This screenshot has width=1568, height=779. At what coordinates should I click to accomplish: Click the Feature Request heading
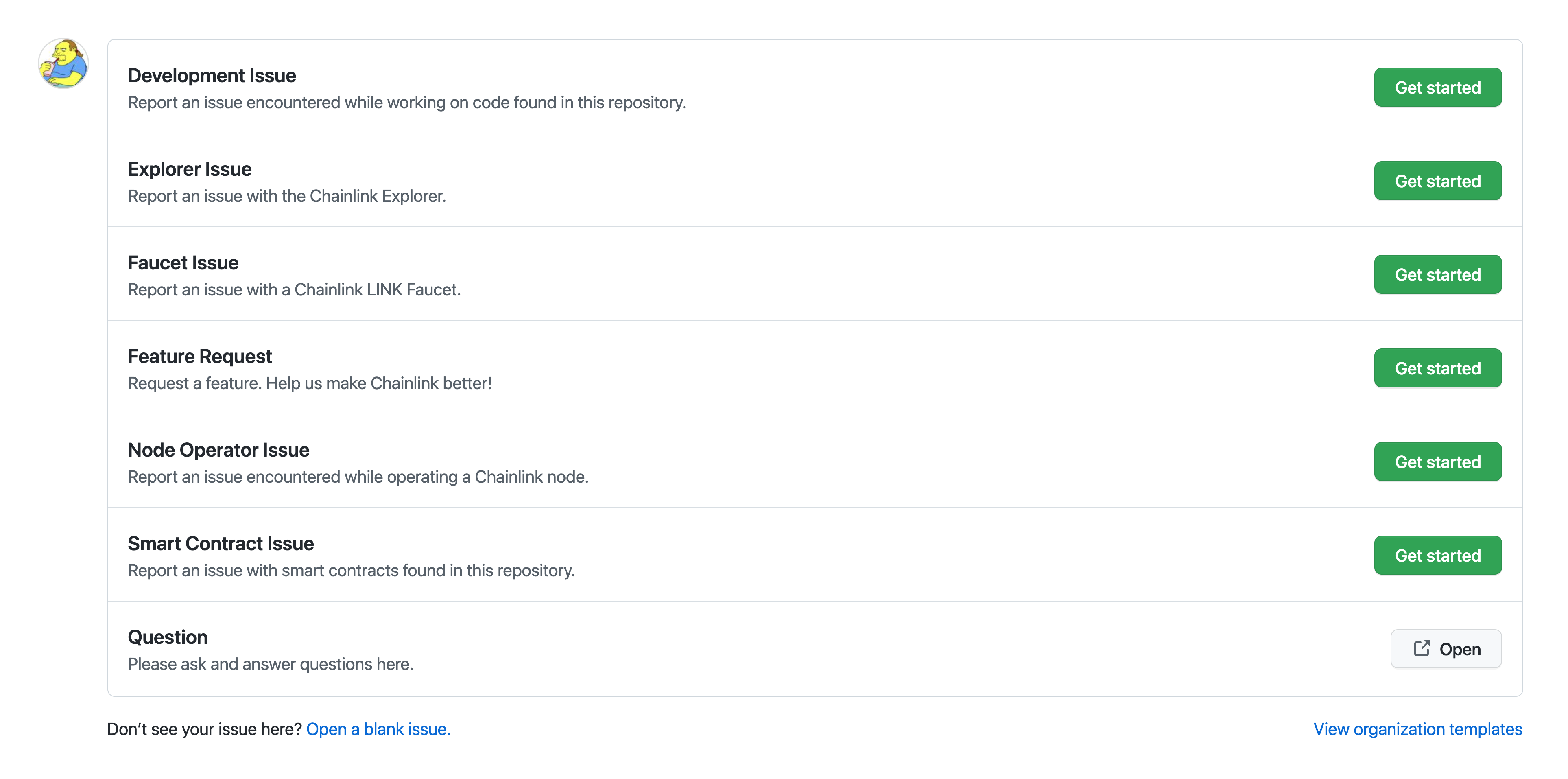coord(200,356)
